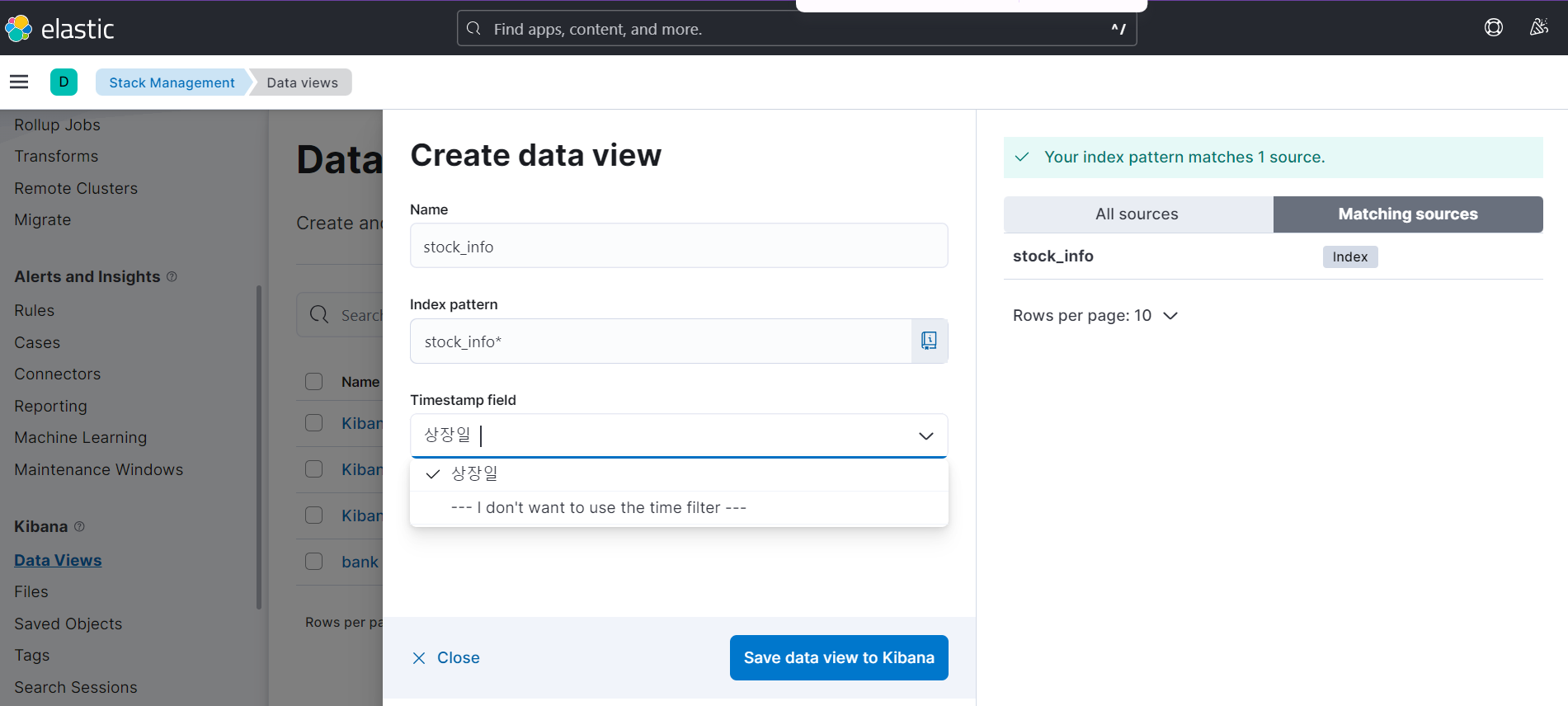Open Cases in sidebar
This screenshot has height=706, width=1568.
[x=37, y=342]
